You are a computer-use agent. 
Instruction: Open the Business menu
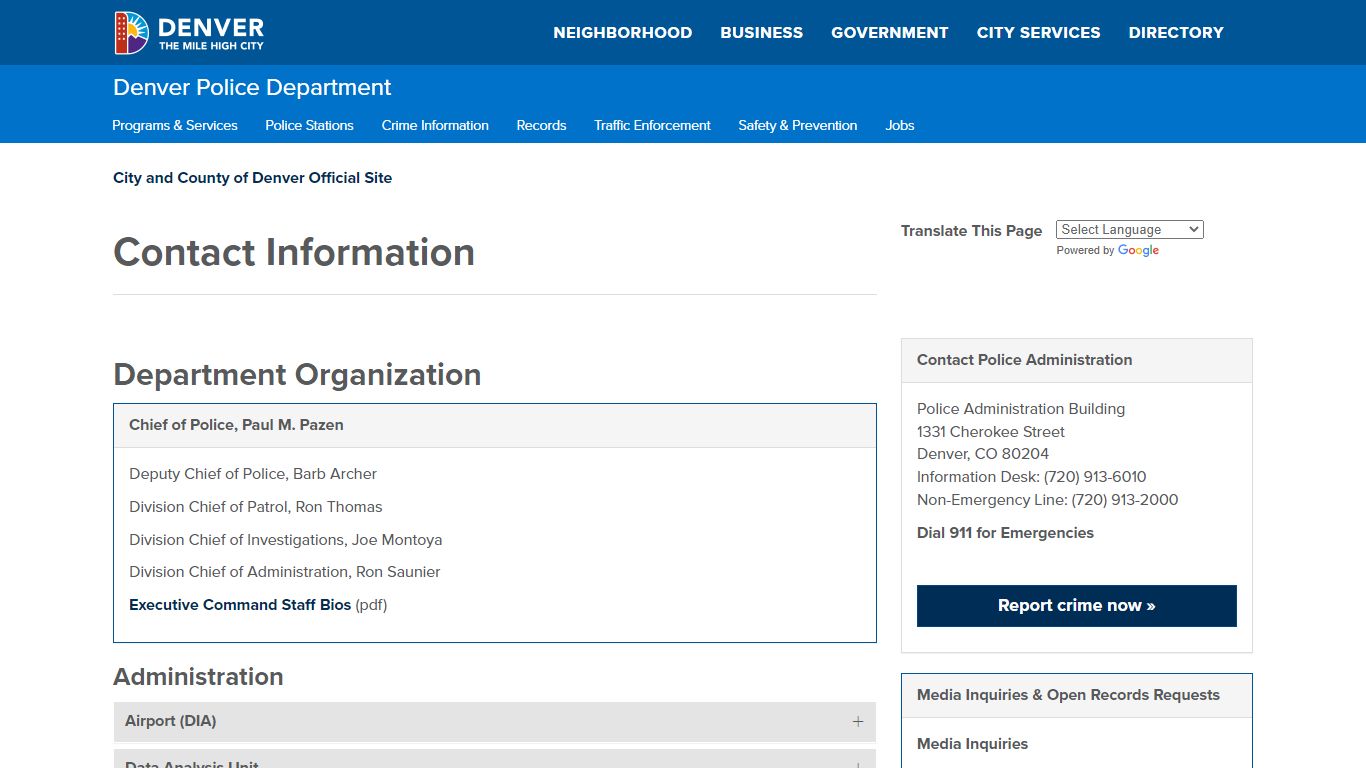point(761,33)
